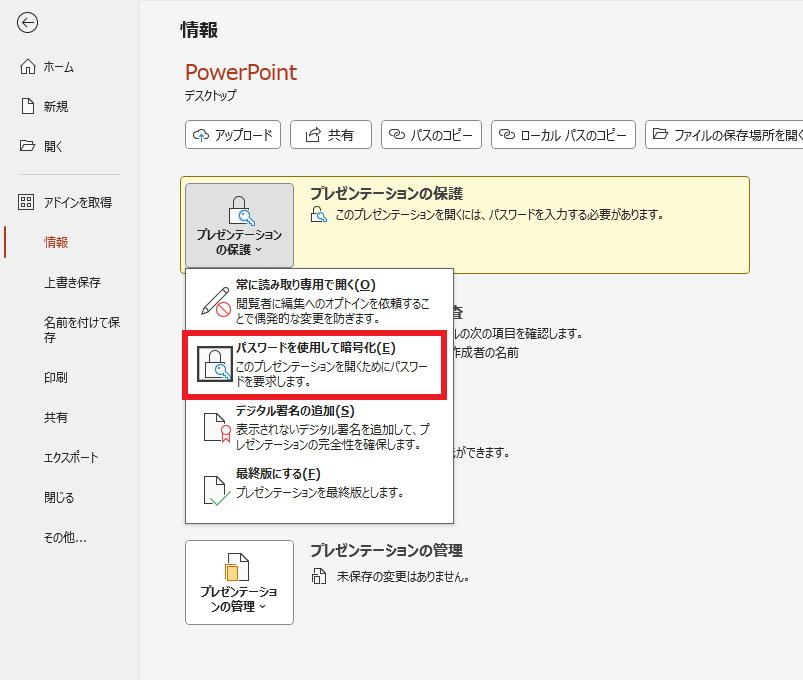
Task: Click the アップロード button
Action: click(233, 135)
